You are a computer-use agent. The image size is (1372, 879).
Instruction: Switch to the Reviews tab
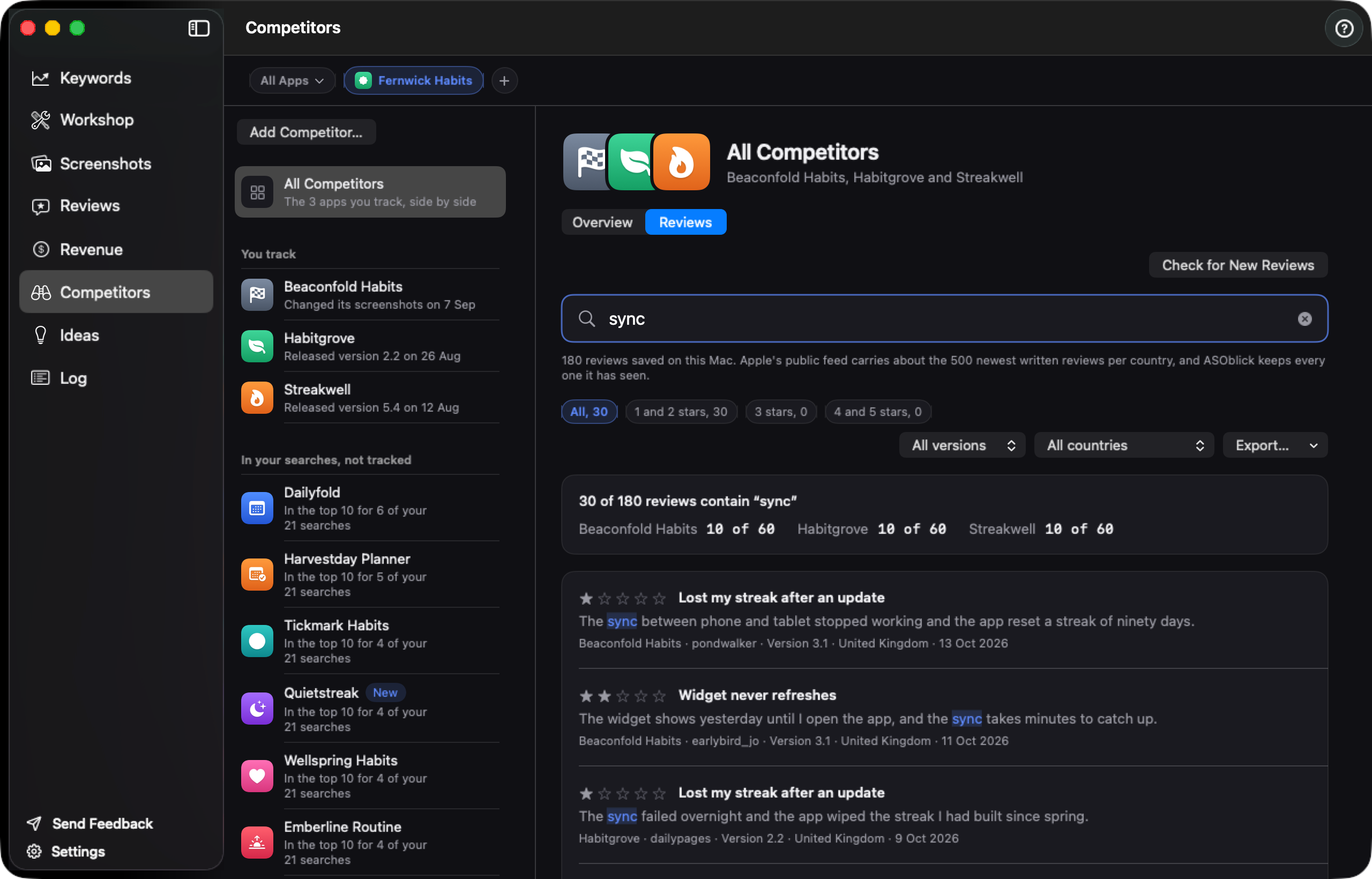click(685, 222)
